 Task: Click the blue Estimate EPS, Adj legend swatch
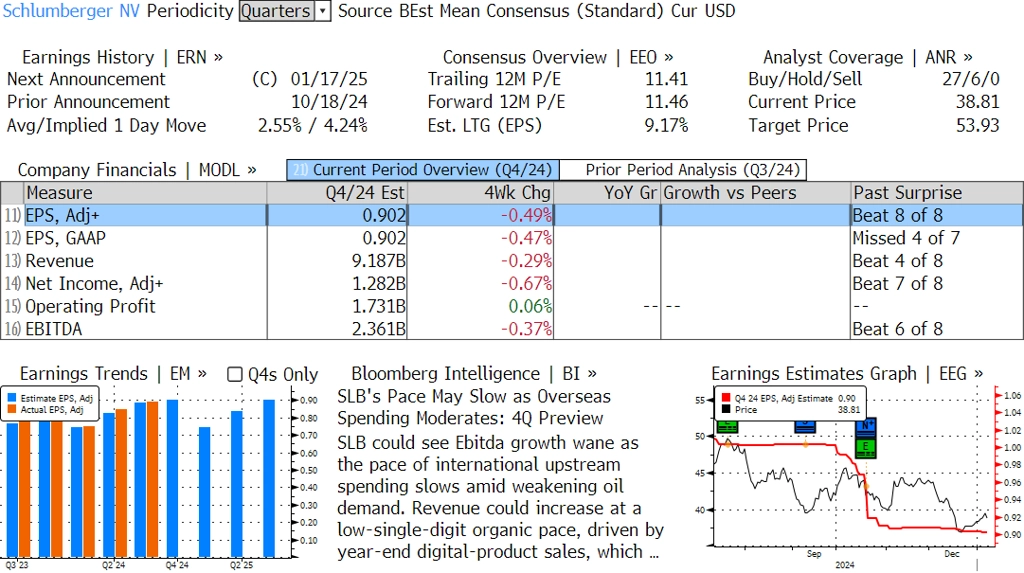[x=12, y=398]
